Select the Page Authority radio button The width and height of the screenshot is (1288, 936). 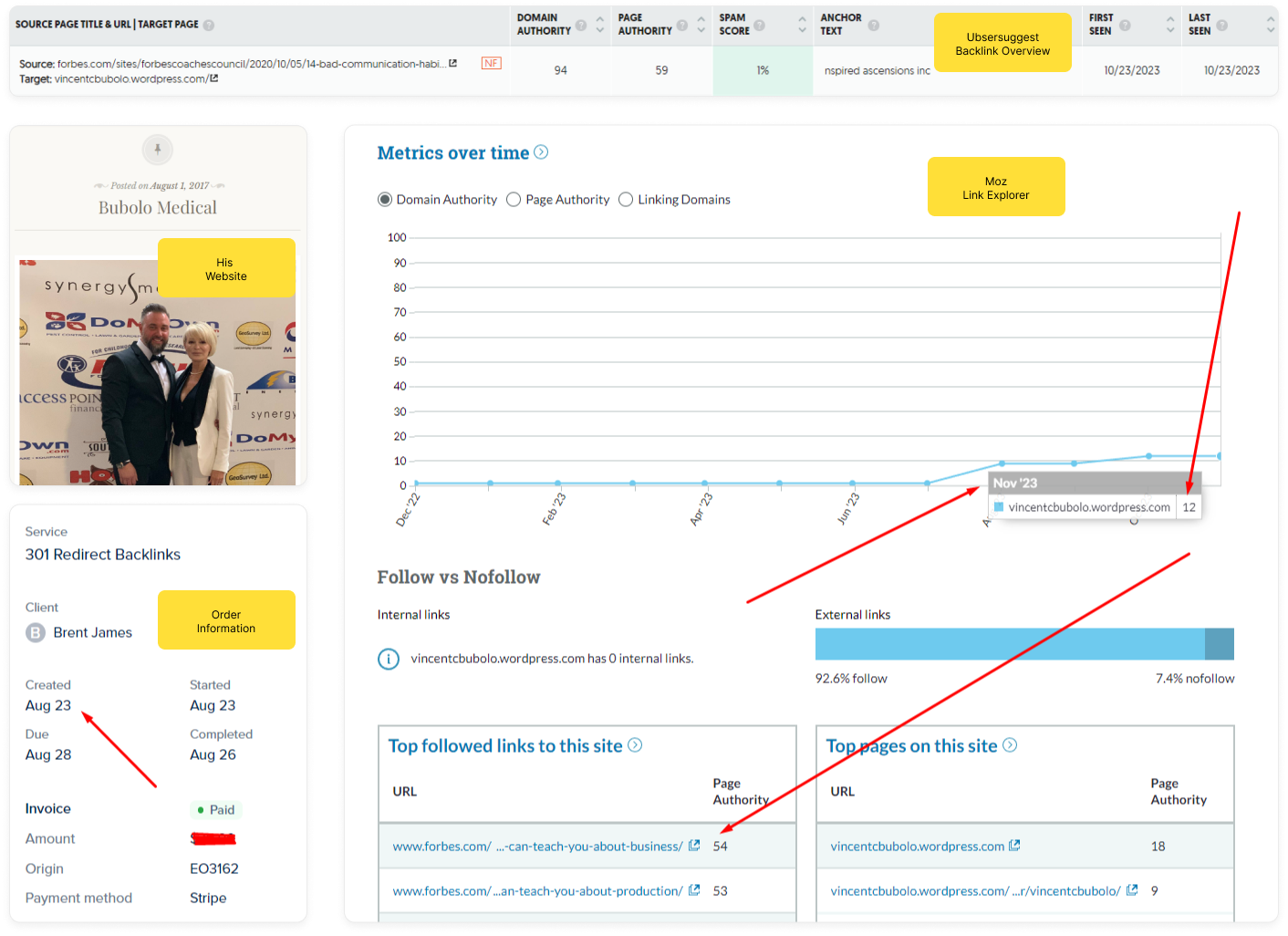[x=514, y=200]
